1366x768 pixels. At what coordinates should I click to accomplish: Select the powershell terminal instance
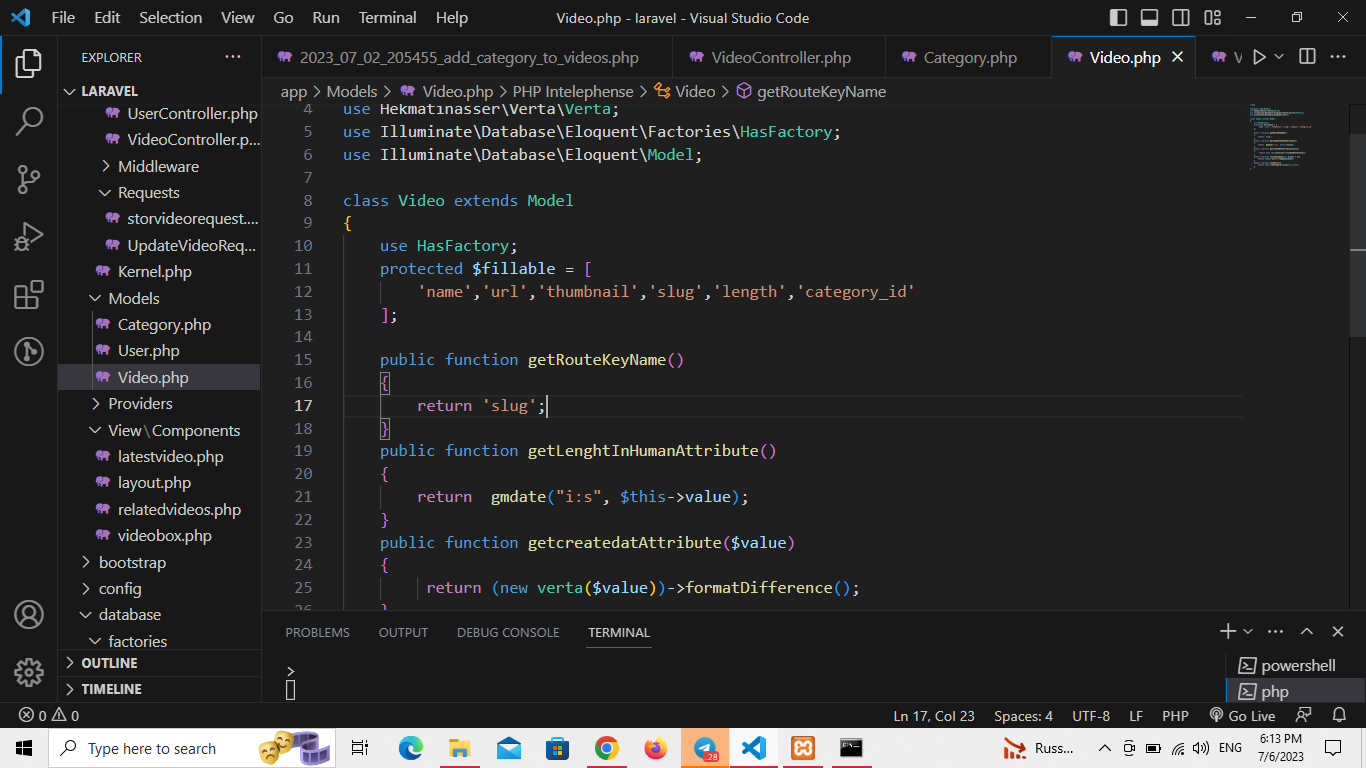1295,665
